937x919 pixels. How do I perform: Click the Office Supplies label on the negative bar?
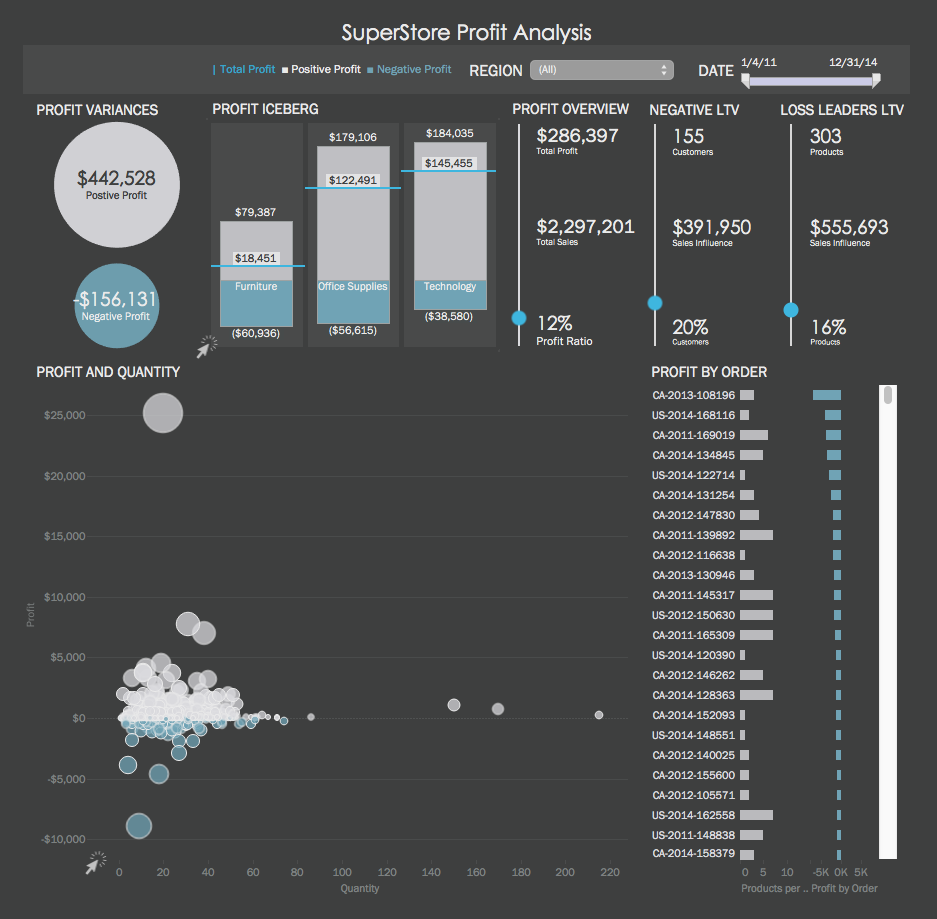click(x=353, y=286)
